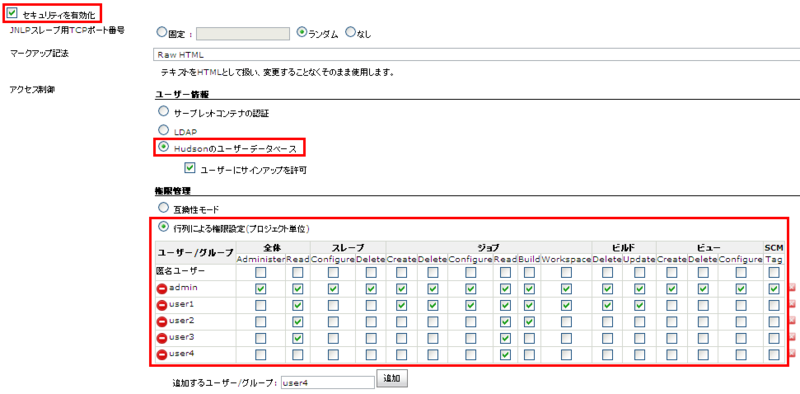800x394 pixels.
Task: Remove user4 with the red minus icon
Action: (162, 354)
